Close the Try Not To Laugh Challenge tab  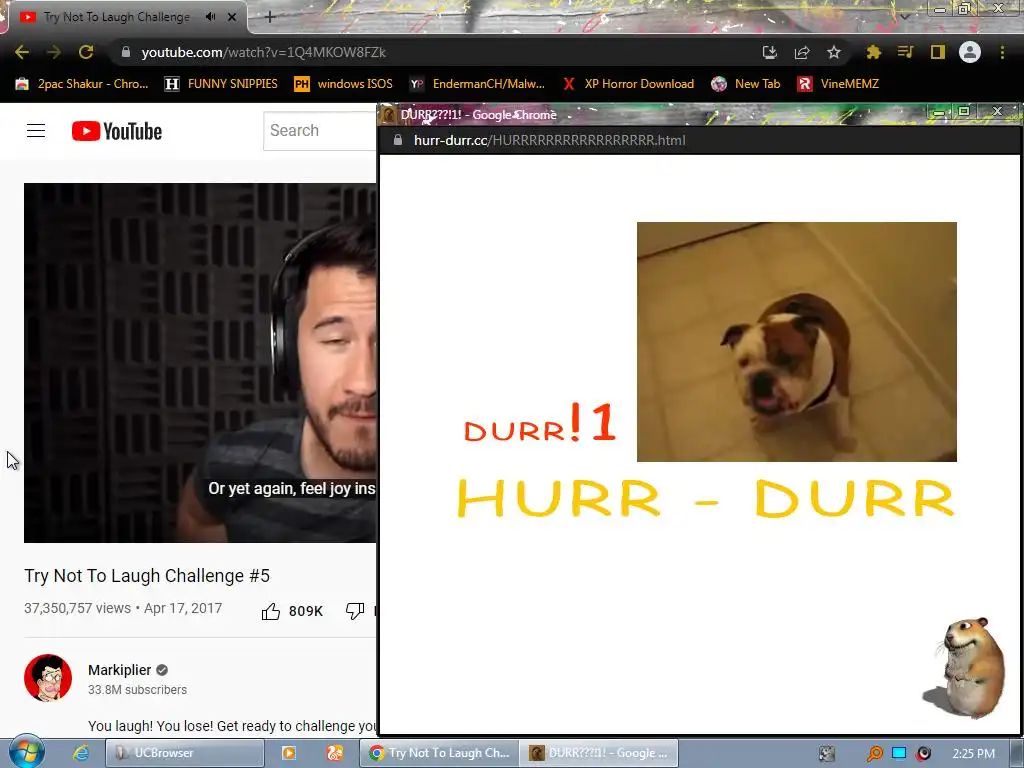232,17
